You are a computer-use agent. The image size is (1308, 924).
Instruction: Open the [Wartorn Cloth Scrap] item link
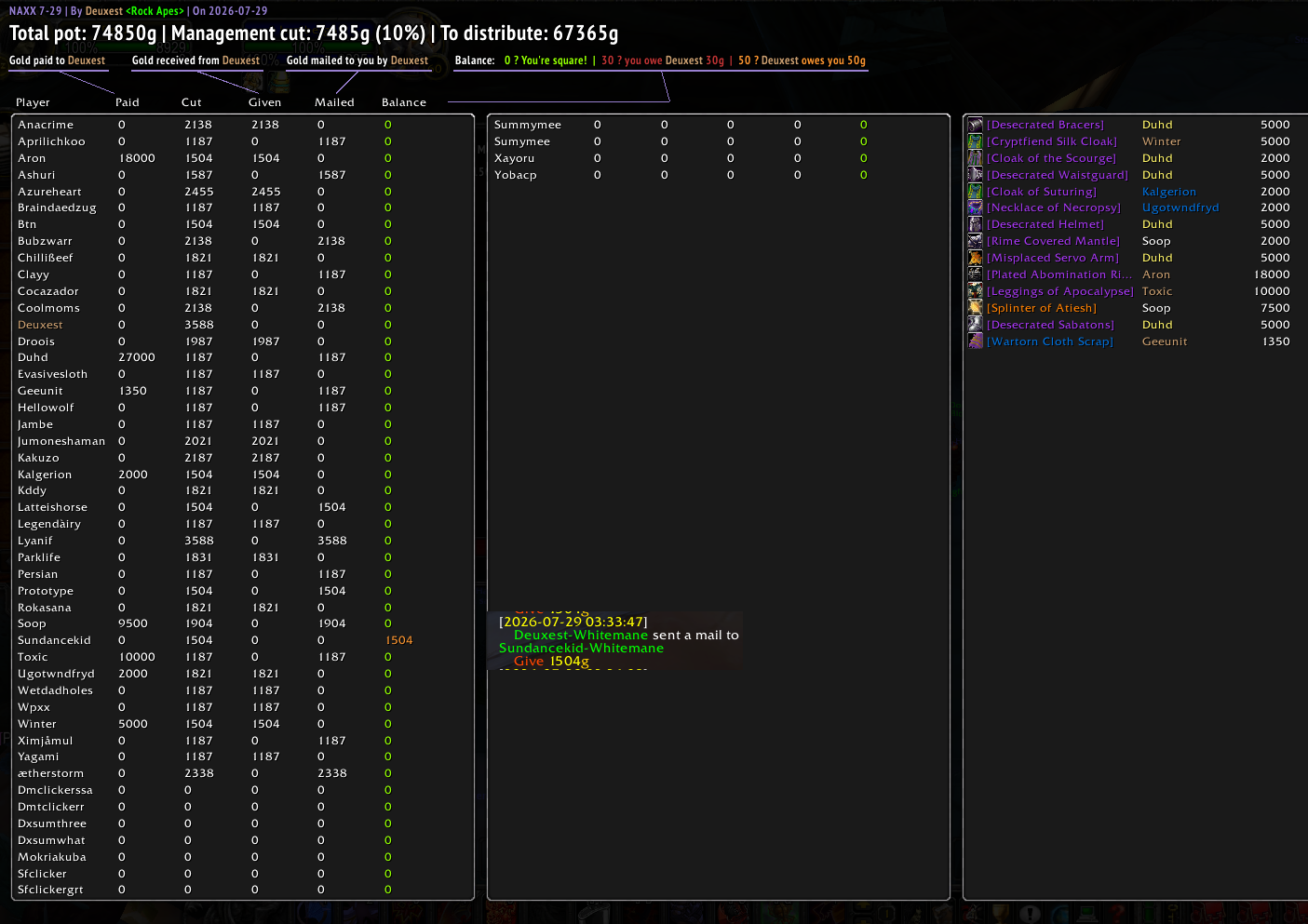pos(1050,341)
